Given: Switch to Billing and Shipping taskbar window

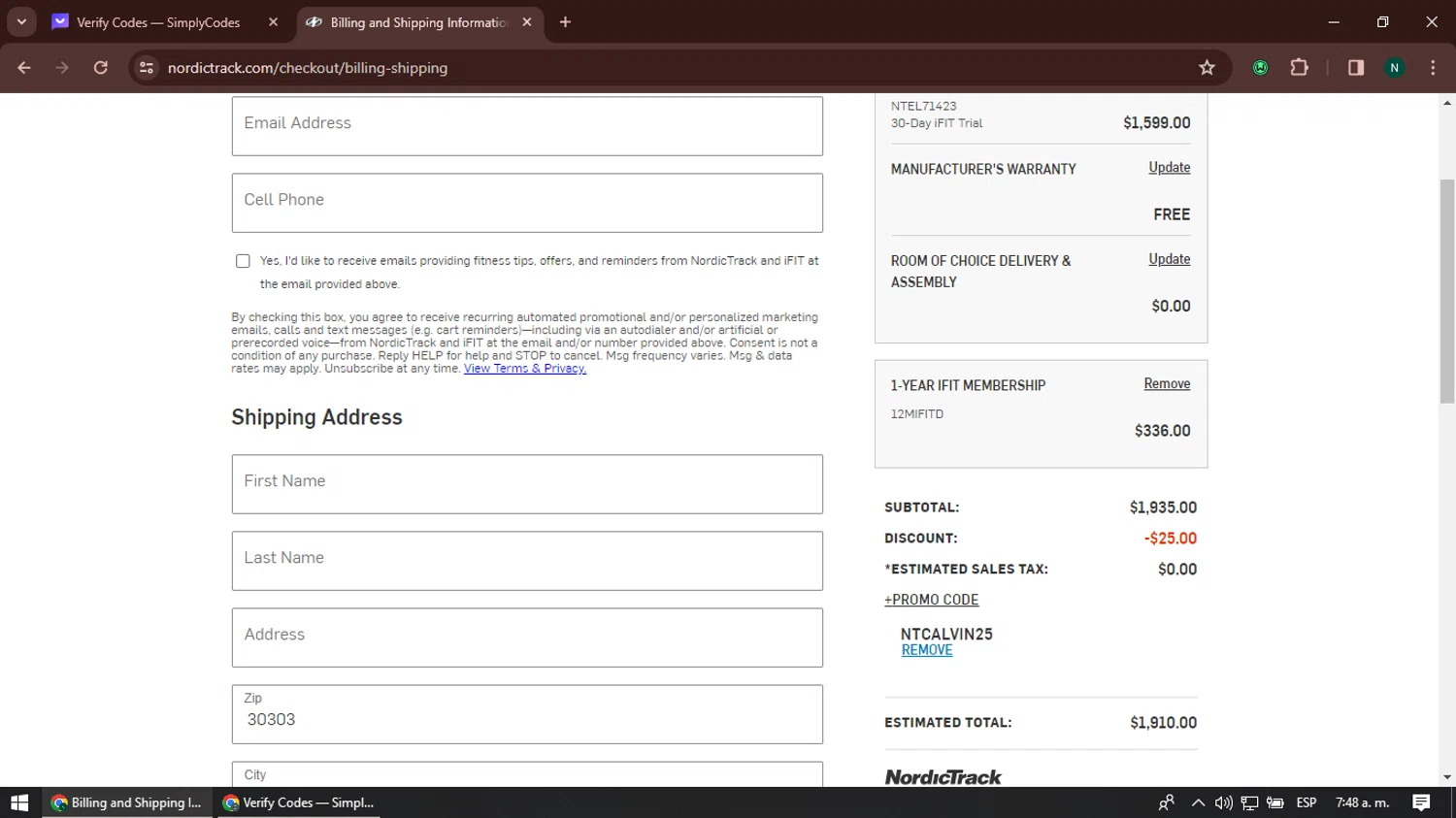Looking at the screenshot, I should coord(127,802).
